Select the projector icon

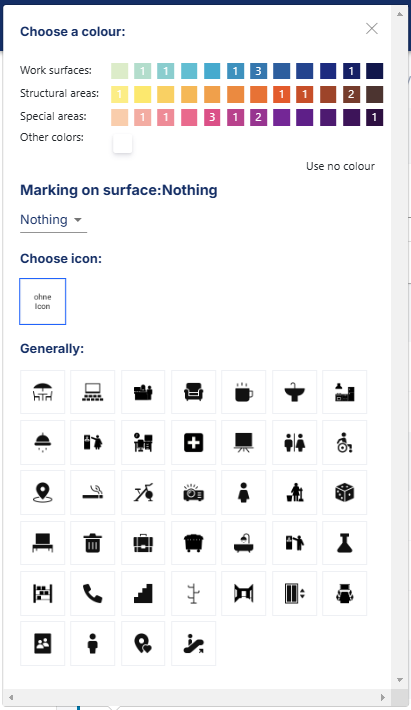point(193,493)
